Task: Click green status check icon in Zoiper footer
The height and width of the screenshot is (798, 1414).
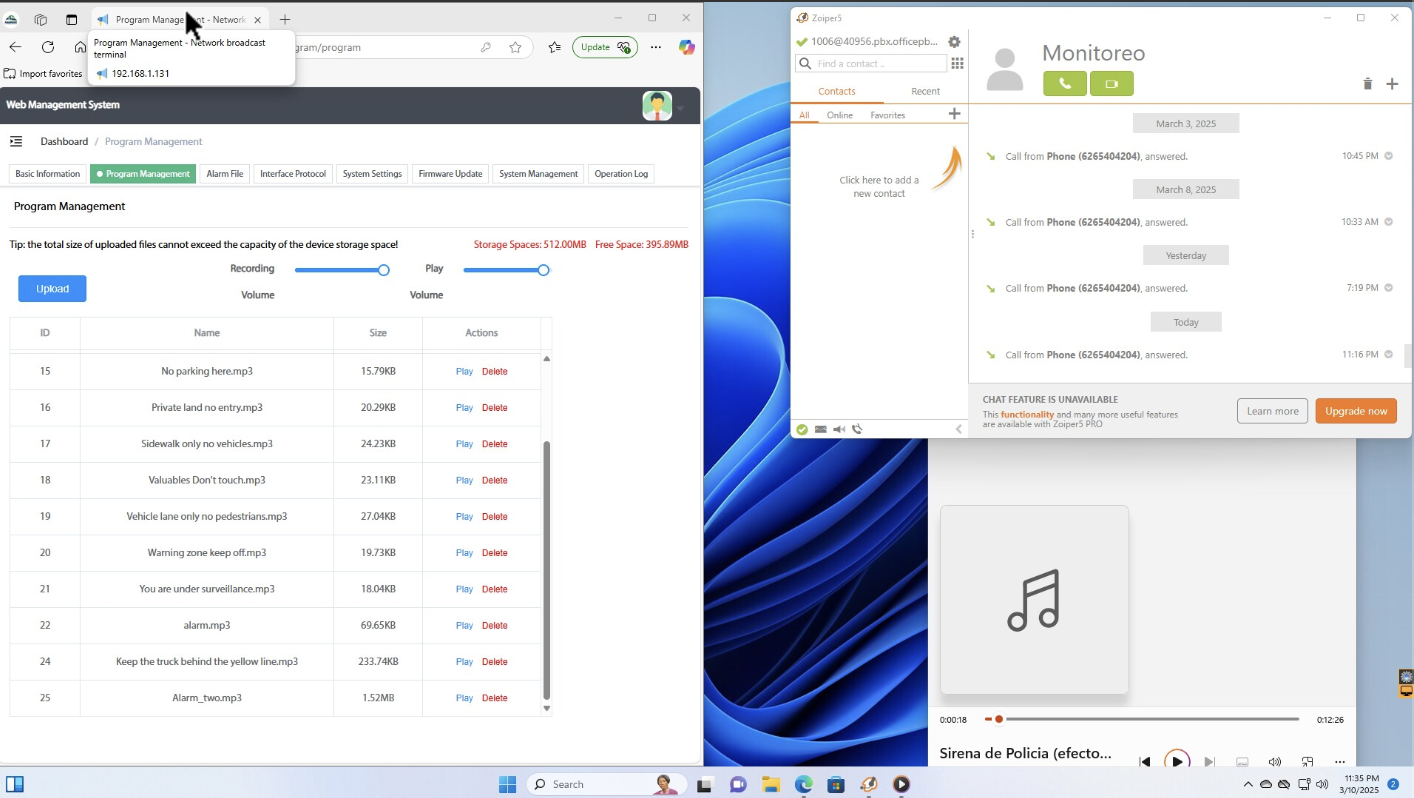Action: (x=802, y=429)
